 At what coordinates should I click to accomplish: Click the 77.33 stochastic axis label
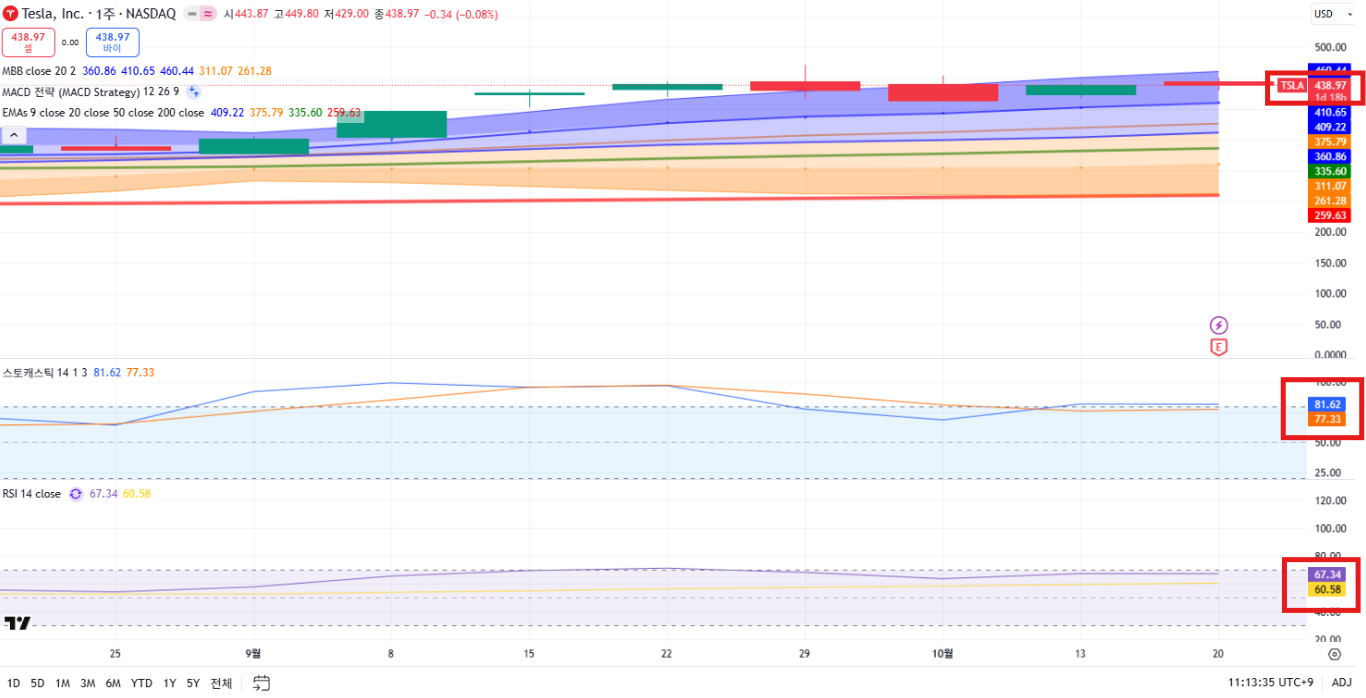pos(1327,419)
